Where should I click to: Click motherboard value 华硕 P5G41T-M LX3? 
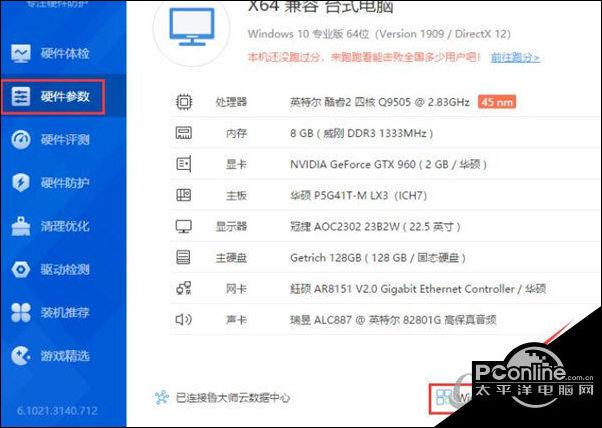[x=359, y=196]
